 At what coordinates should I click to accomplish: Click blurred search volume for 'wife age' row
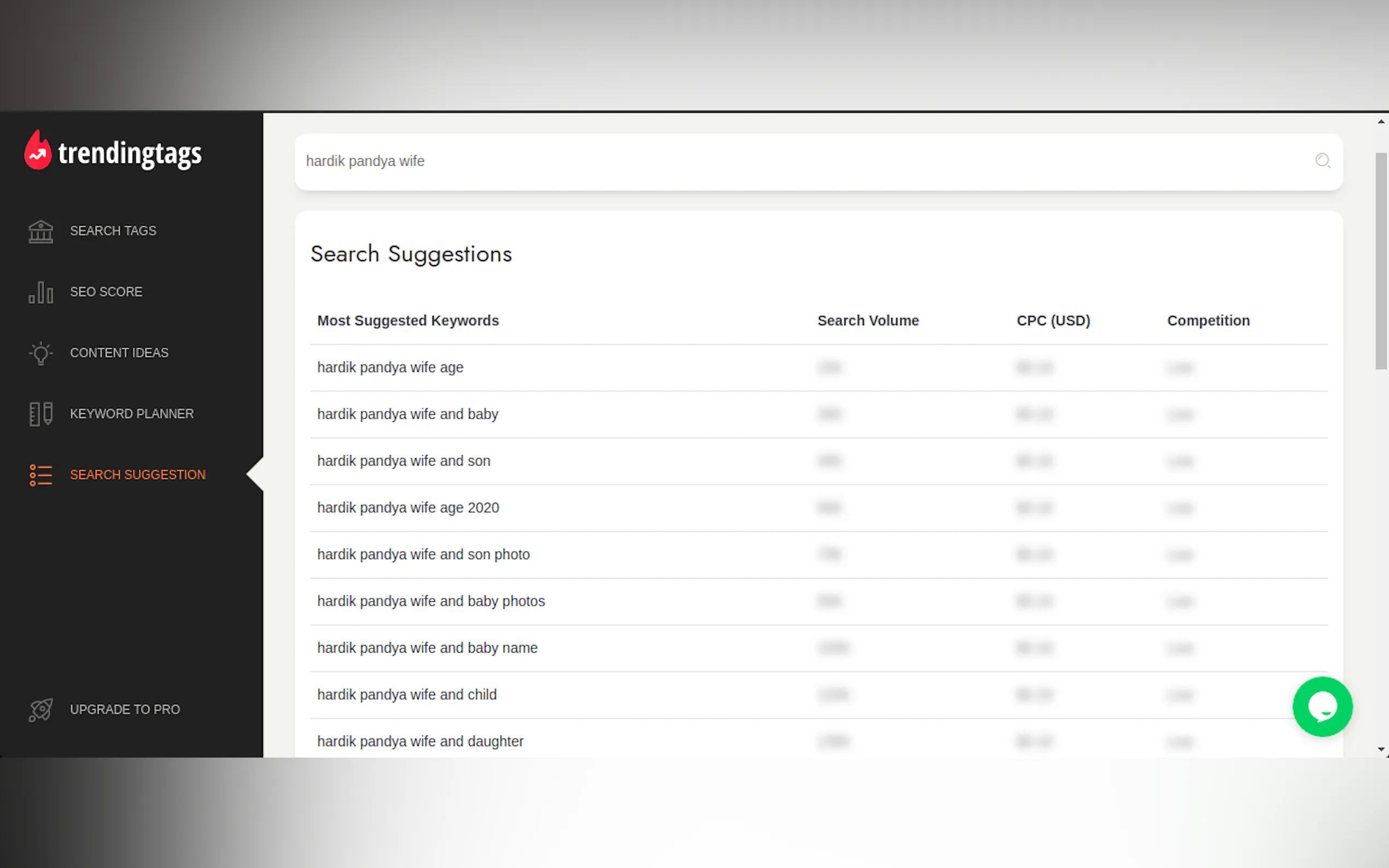click(829, 367)
